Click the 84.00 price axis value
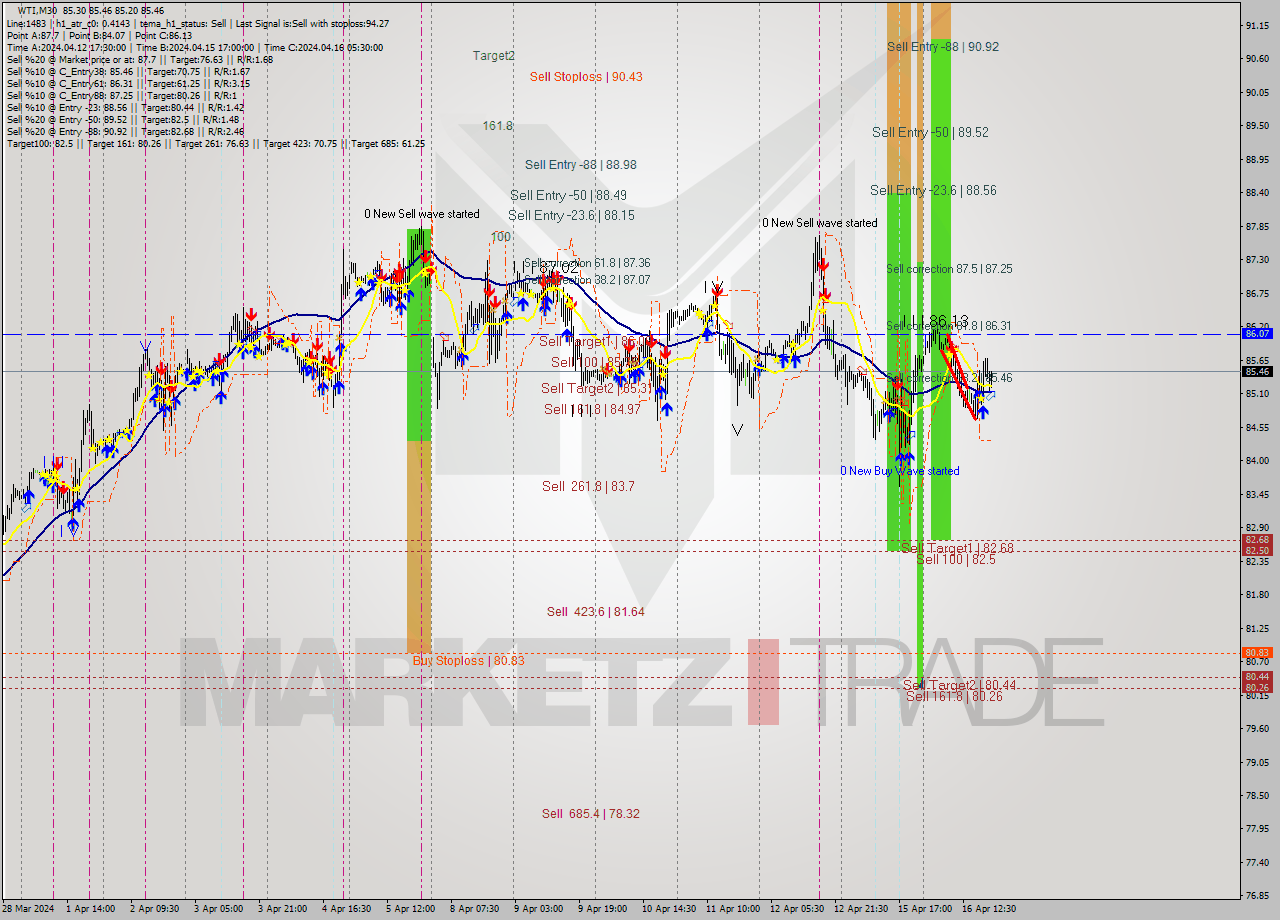Image resolution: width=1280 pixels, height=920 pixels. pos(1257,460)
